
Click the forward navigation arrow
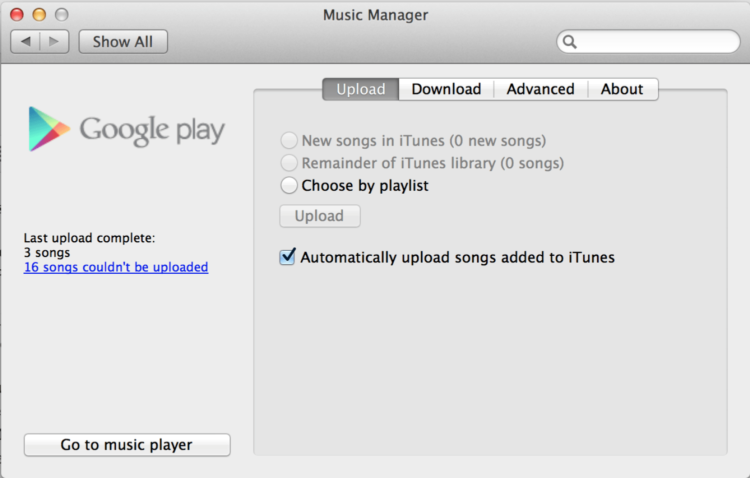click(54, 41)
